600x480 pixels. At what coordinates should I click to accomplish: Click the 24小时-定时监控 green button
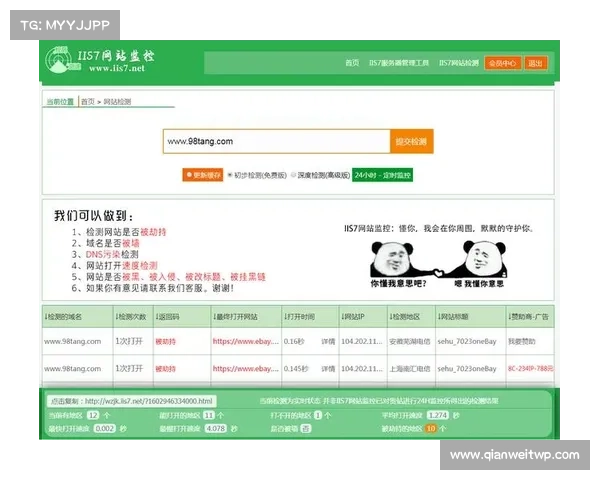(382, 175)
